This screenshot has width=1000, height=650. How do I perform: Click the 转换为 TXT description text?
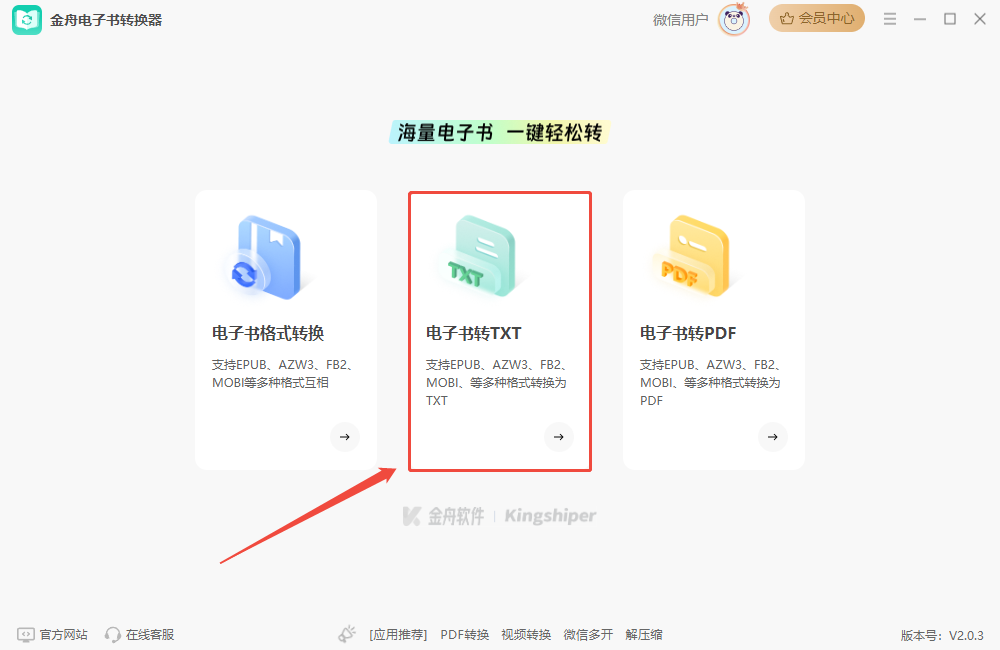click(x=497, y=383)
